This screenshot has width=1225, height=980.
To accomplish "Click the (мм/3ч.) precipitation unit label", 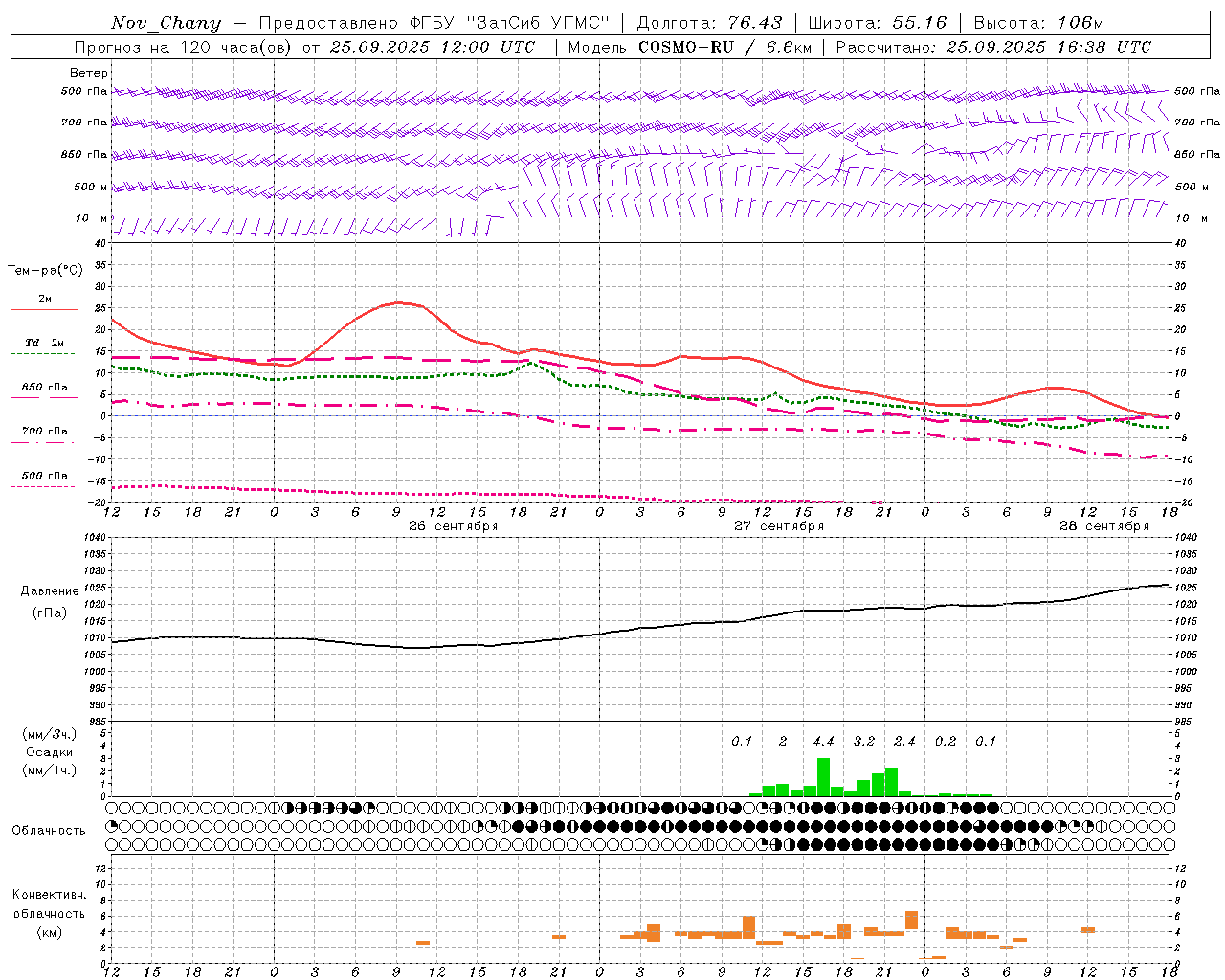I will click(50, 734).
